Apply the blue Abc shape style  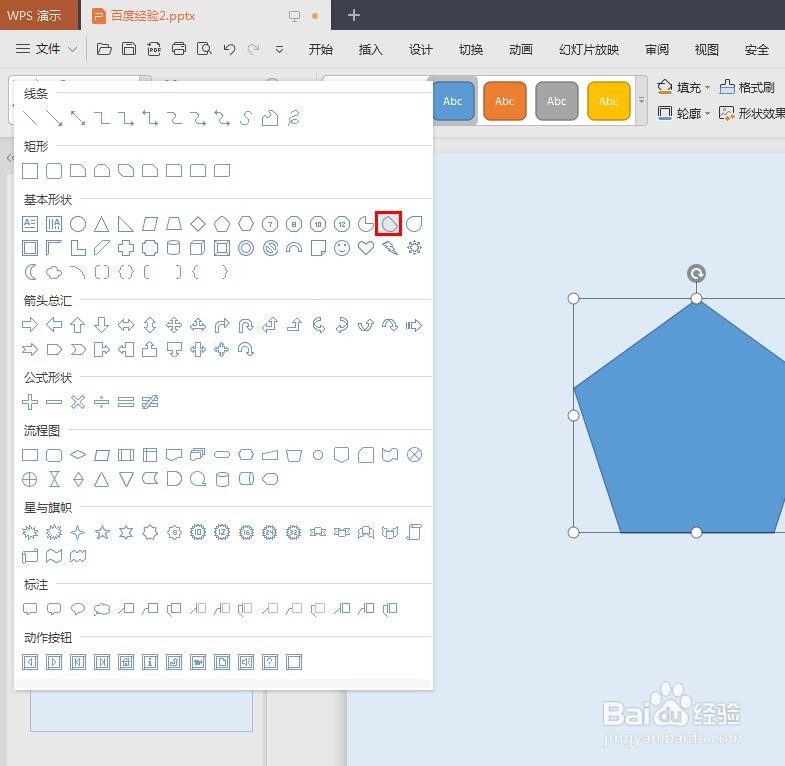[453, 101]
